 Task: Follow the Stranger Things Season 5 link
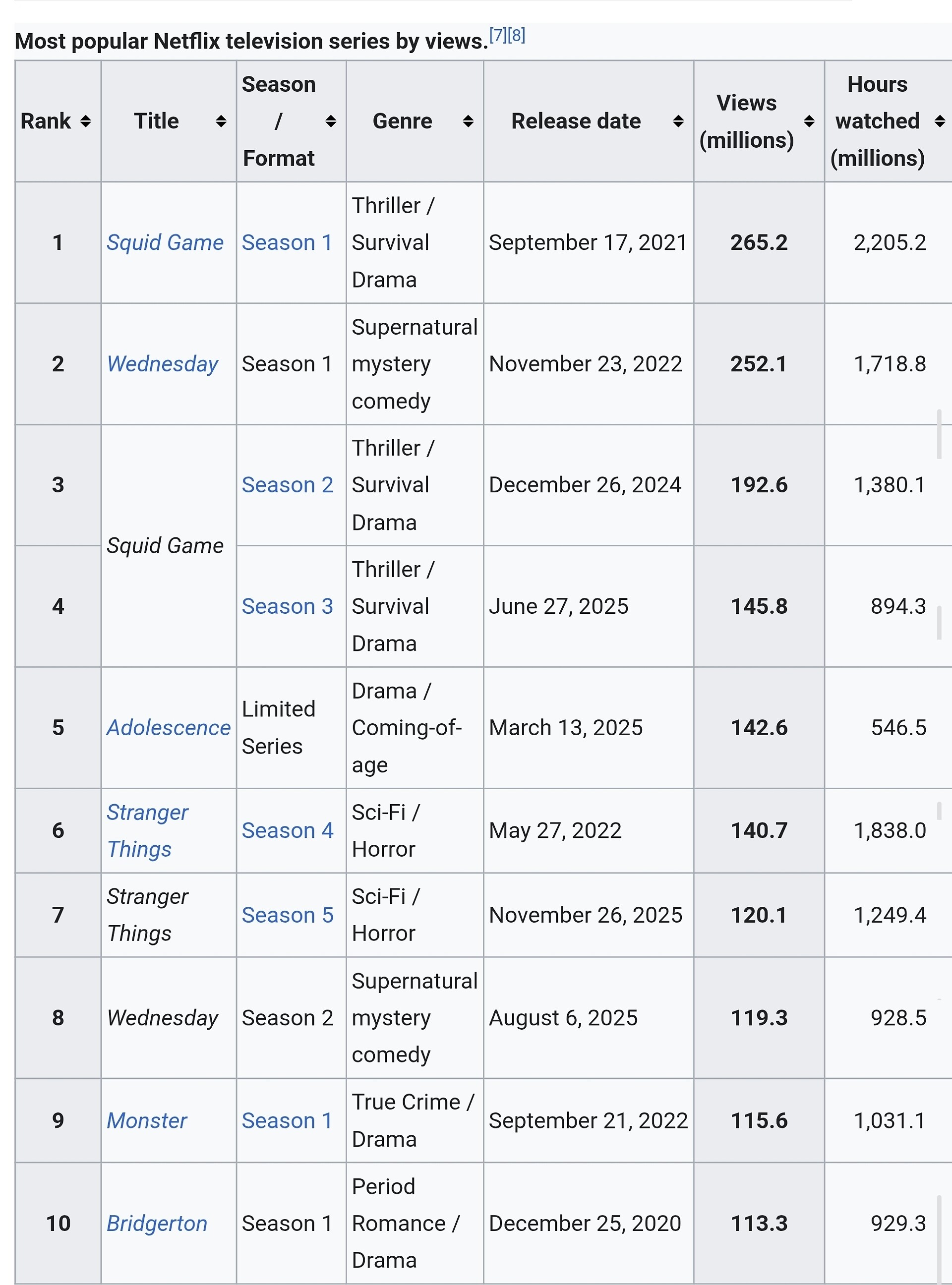pyautogui.click(x=287, y=915)
